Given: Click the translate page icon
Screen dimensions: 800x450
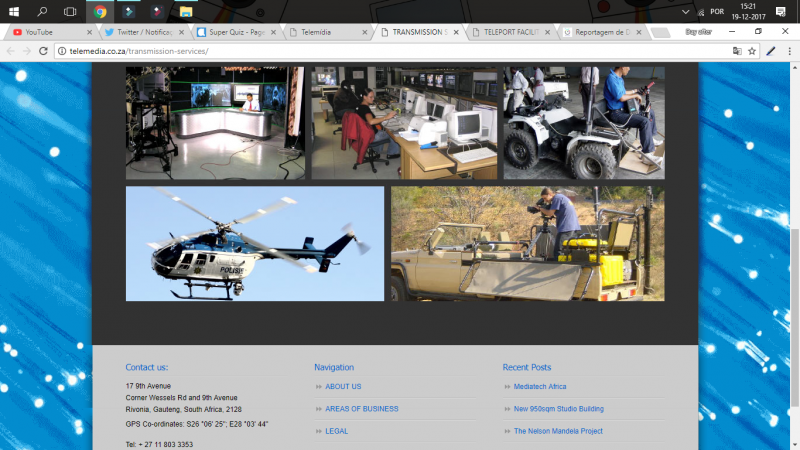Looking at the screenshot, I should pyautogui.click(x=737, y=51).
